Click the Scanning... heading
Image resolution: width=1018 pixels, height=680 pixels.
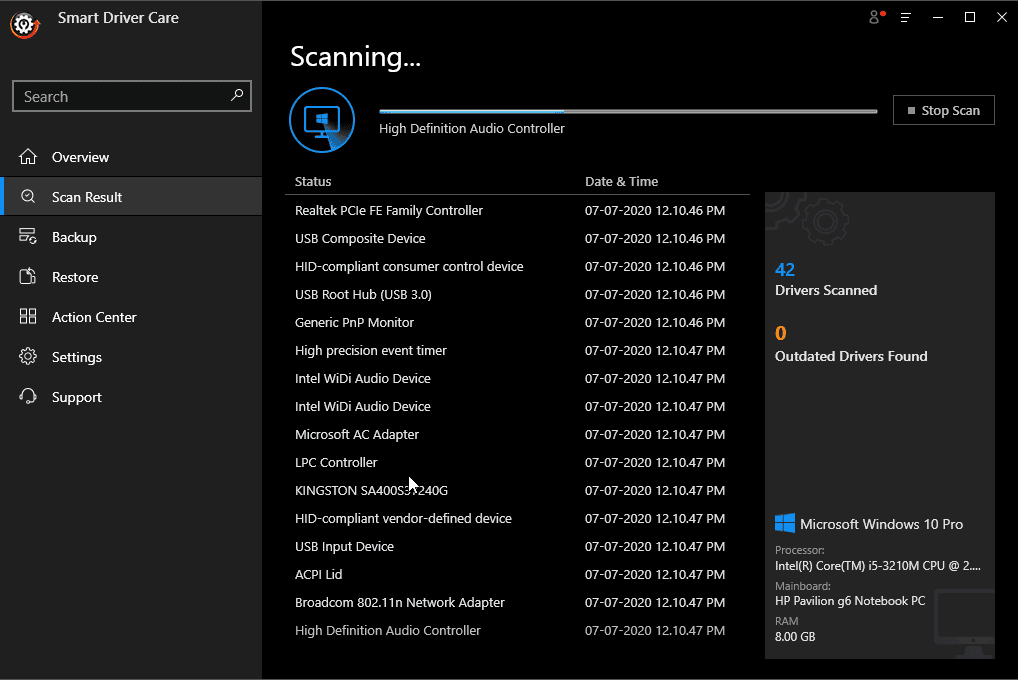click(355, 57)
